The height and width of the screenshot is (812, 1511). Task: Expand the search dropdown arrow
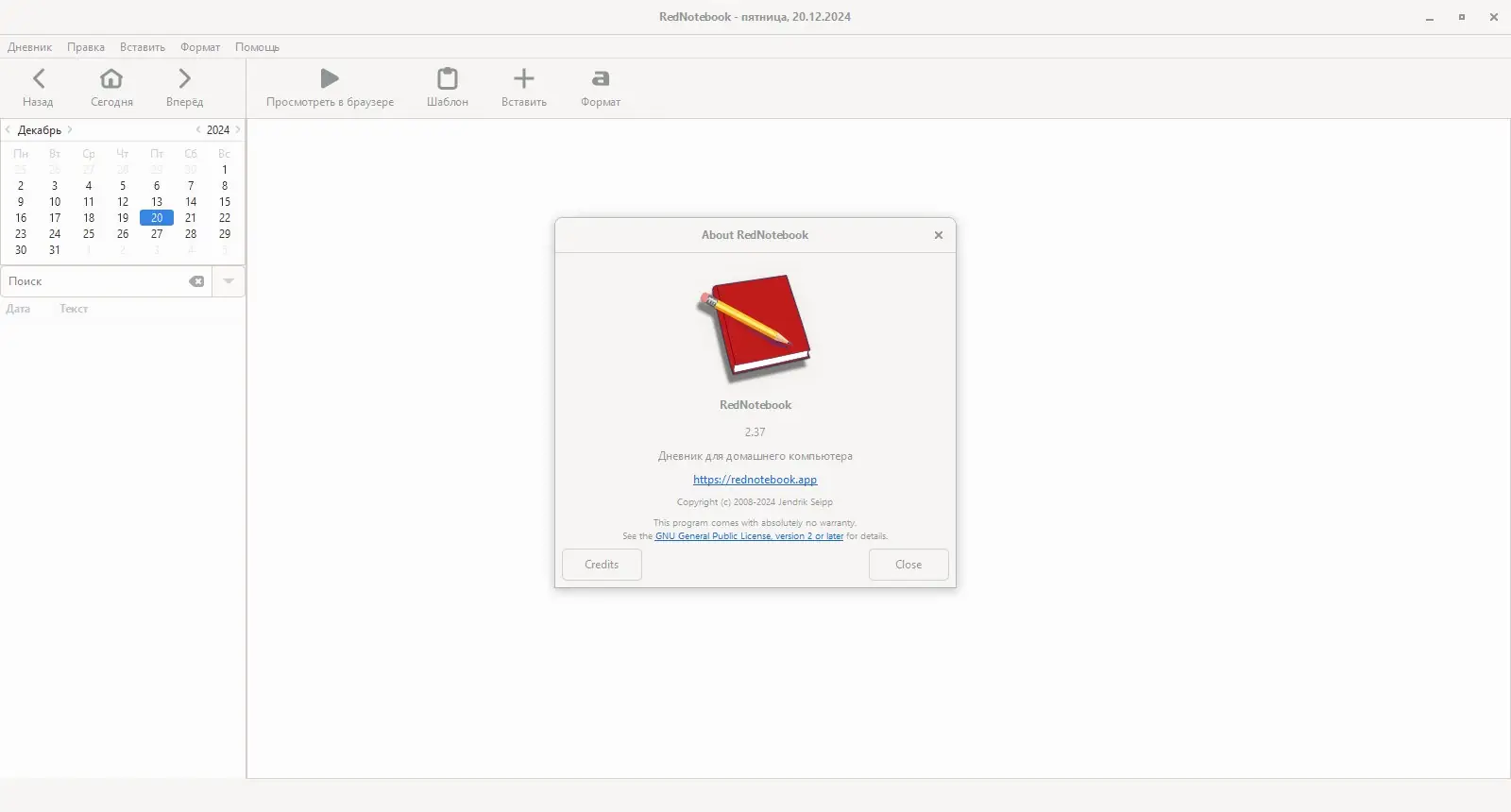(229, 281)
